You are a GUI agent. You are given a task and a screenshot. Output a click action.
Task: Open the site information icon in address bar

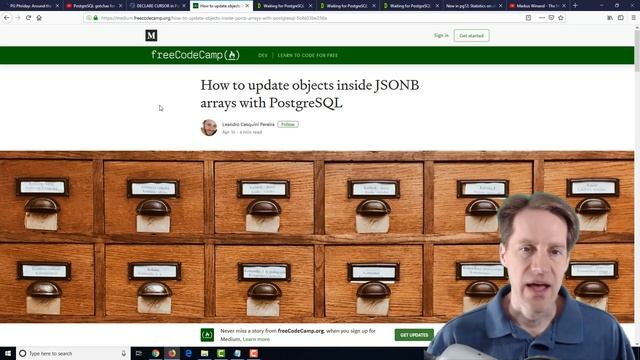coord(89,18)
